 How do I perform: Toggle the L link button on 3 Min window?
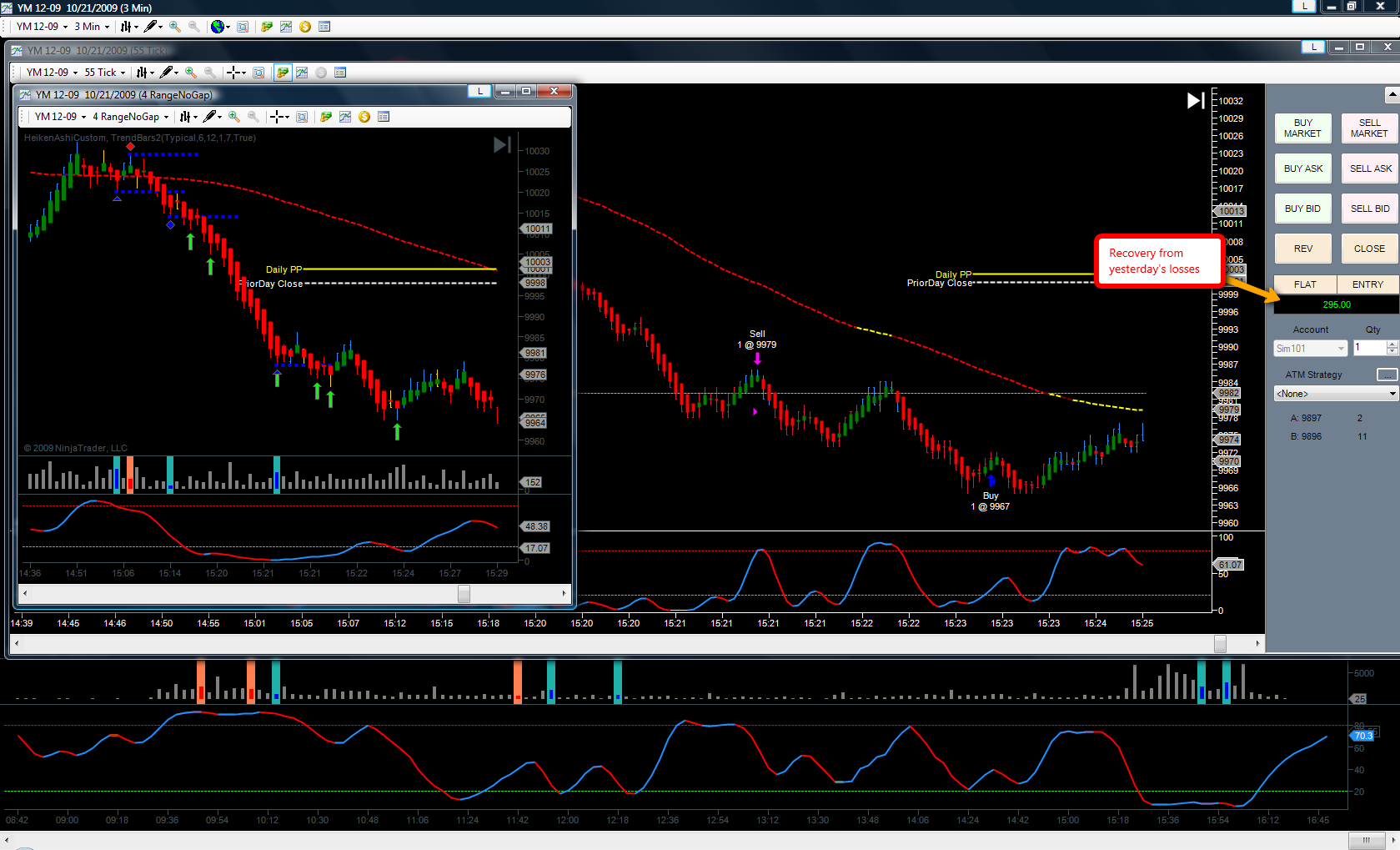click(x=1304, y=6)
